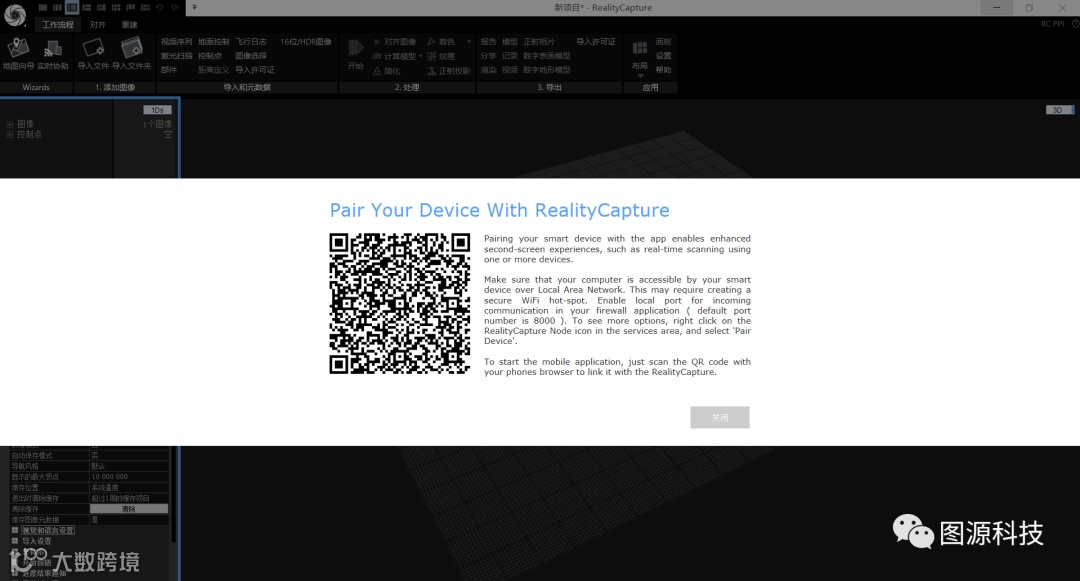1080x581 pixels.
Task: Click 地面控制 in the ribbon
Action: (x=214, y=42)
